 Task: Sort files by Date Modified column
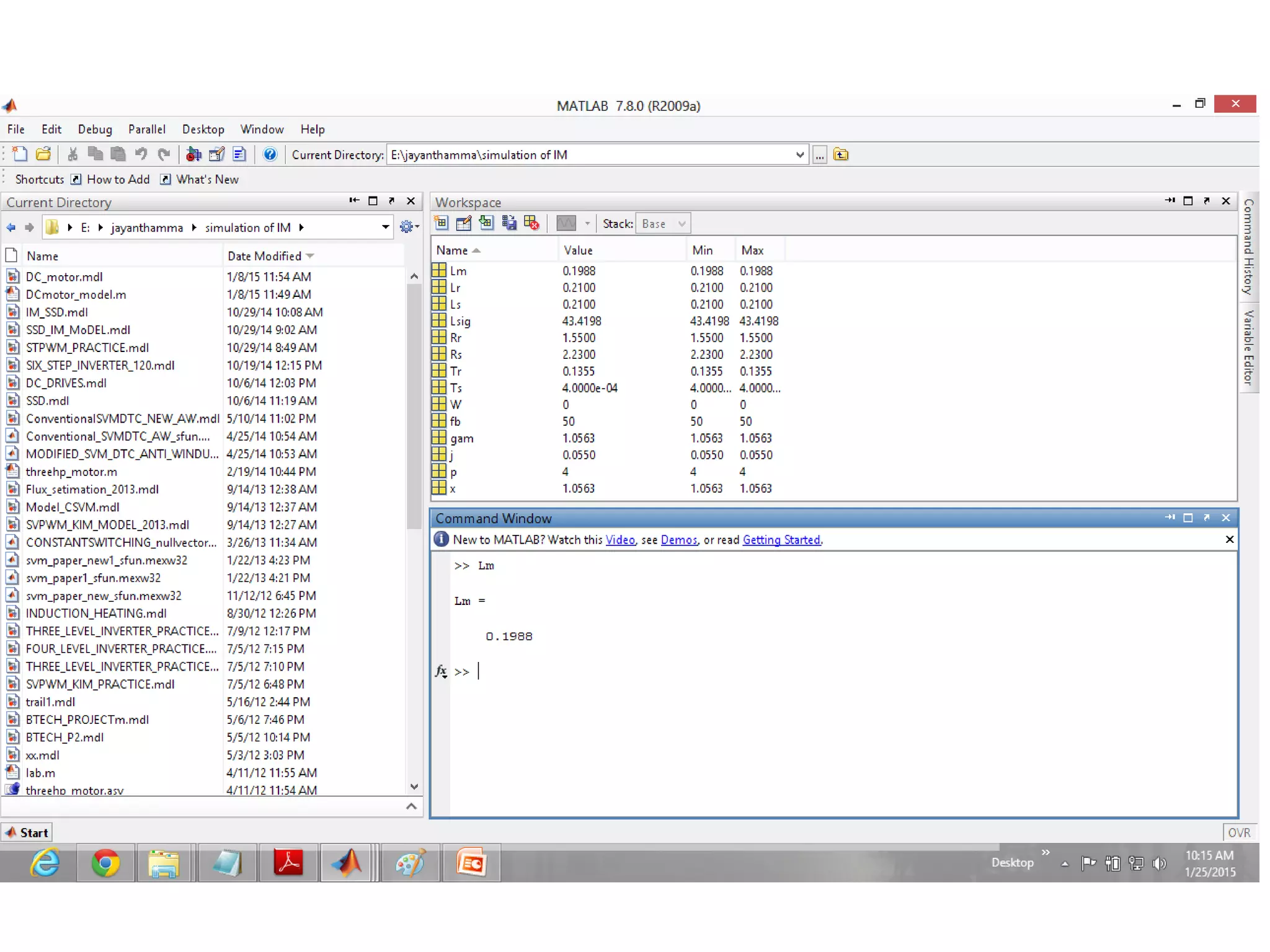point(264,256)
